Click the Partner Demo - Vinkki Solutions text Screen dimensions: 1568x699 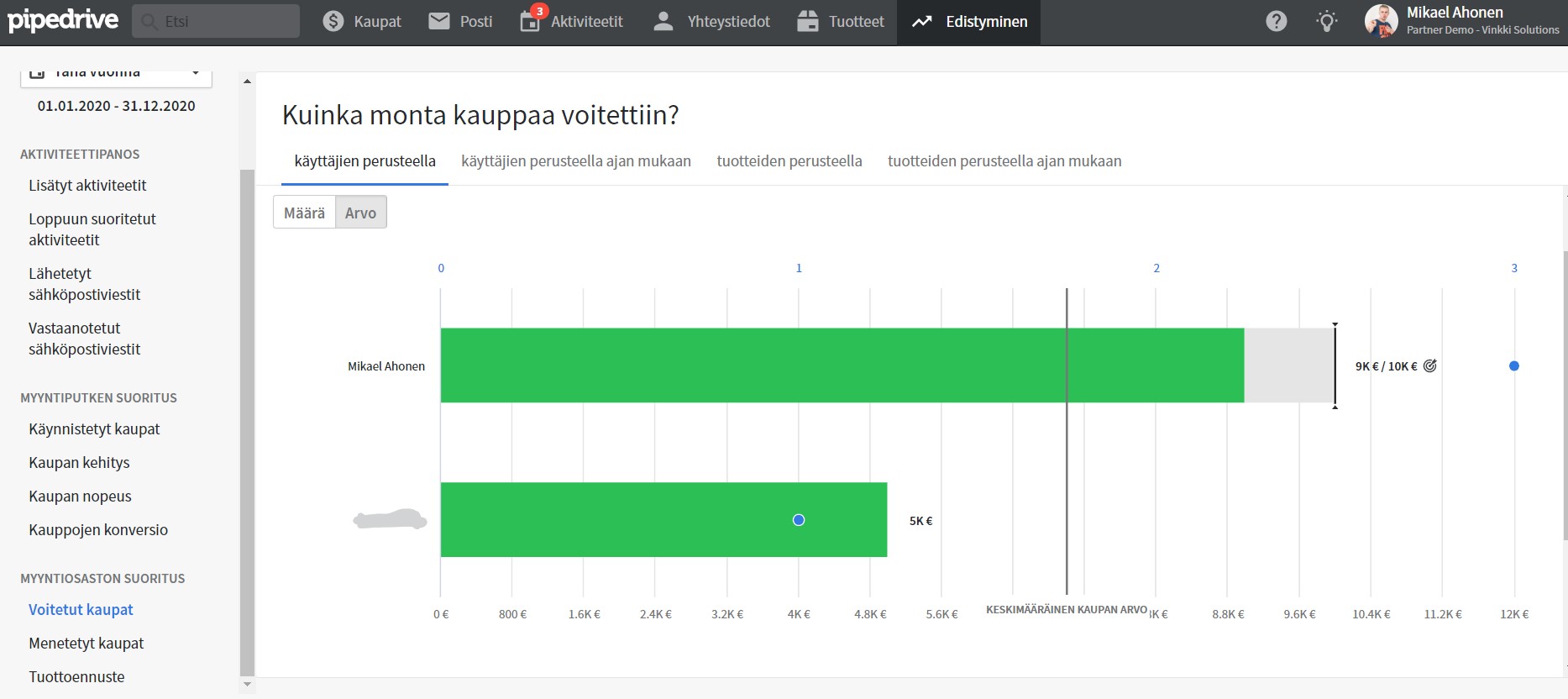pyautogui.click(x=1482, y=29)
